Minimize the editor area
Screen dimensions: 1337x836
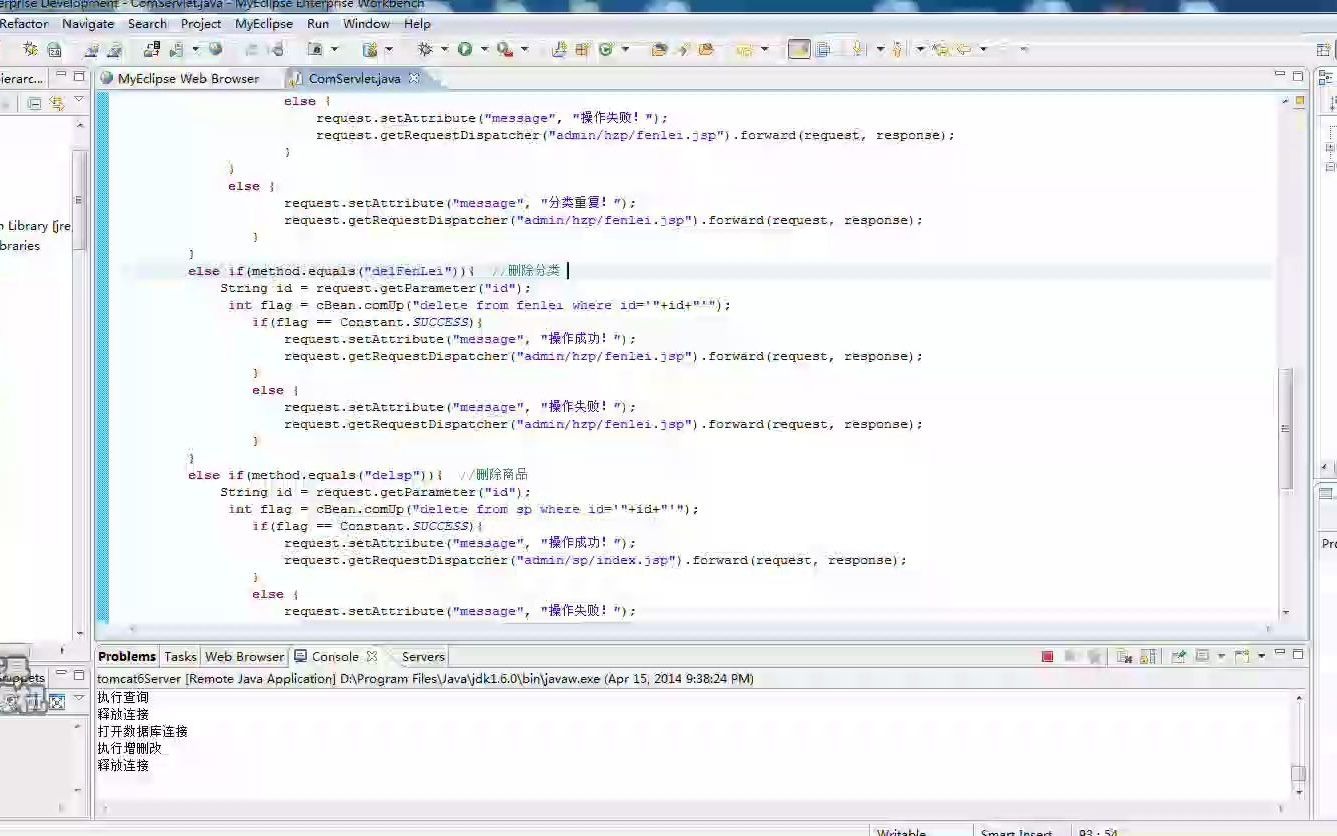tap(1279, 75)
